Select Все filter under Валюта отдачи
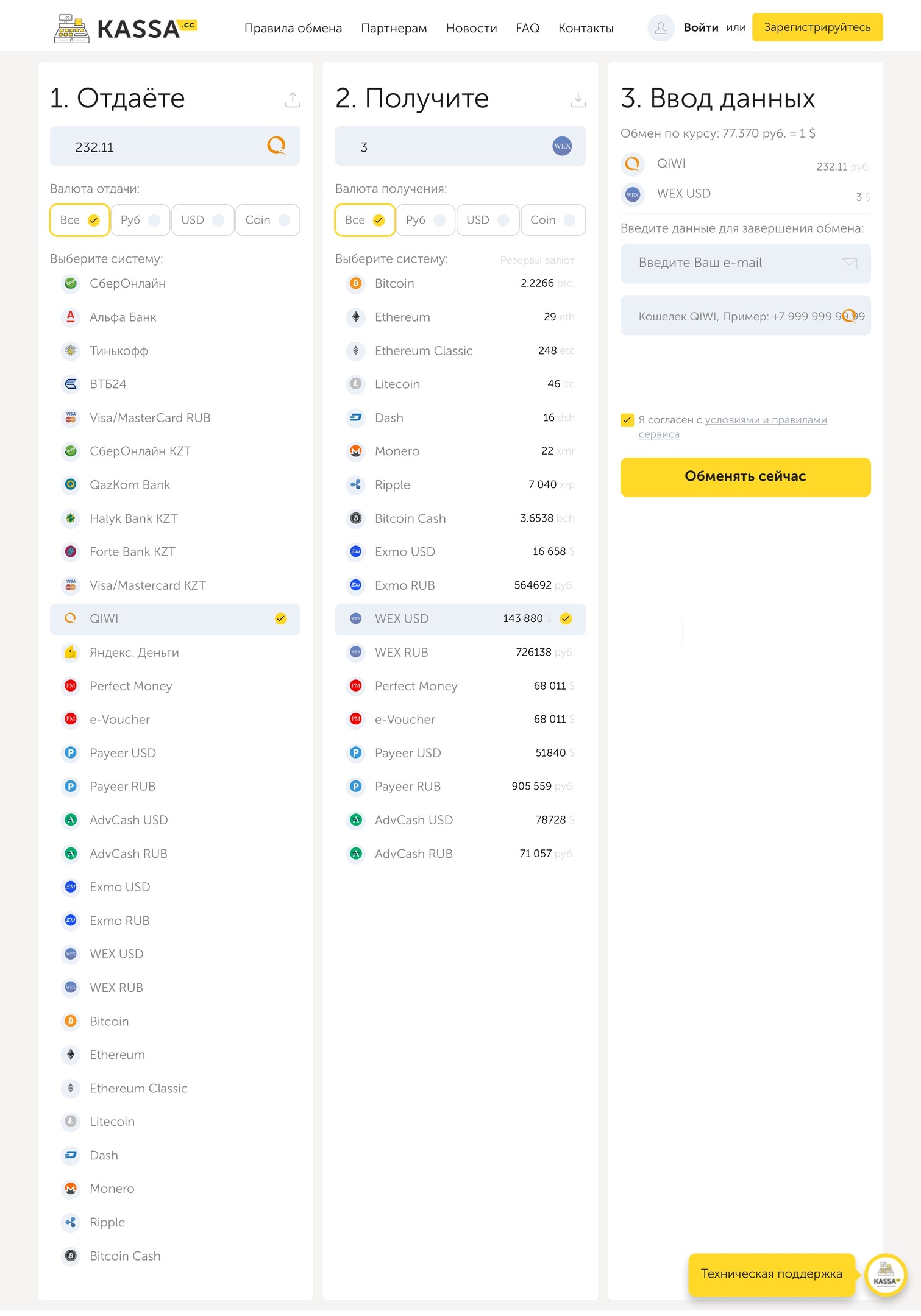 click(x=80, y=220)
